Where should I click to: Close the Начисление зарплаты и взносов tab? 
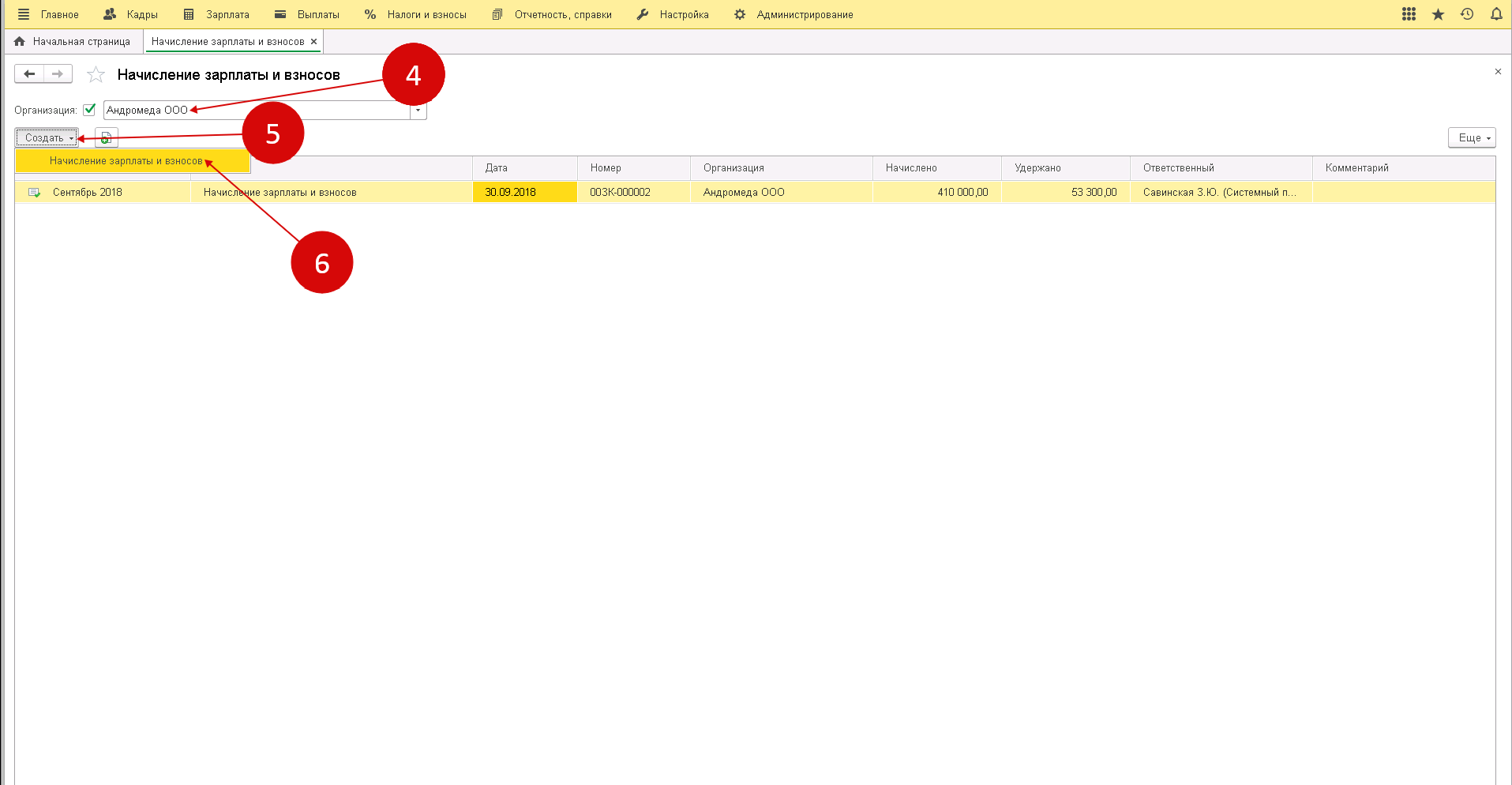[x=313, y=42]
